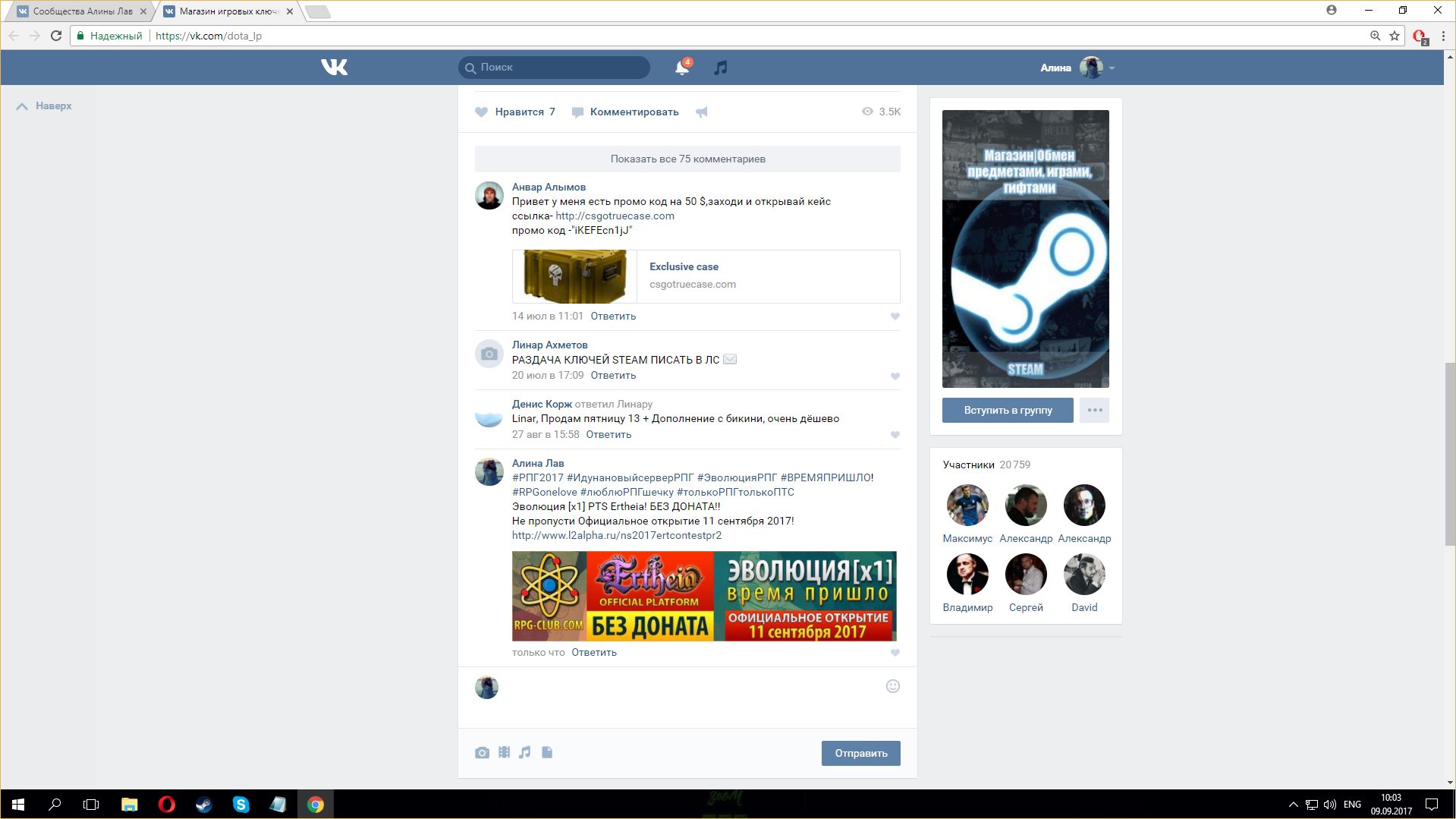Open Steam from the taskbar
The height and width of the screenshot is (819, 1456).
click(x=203, y=805)
